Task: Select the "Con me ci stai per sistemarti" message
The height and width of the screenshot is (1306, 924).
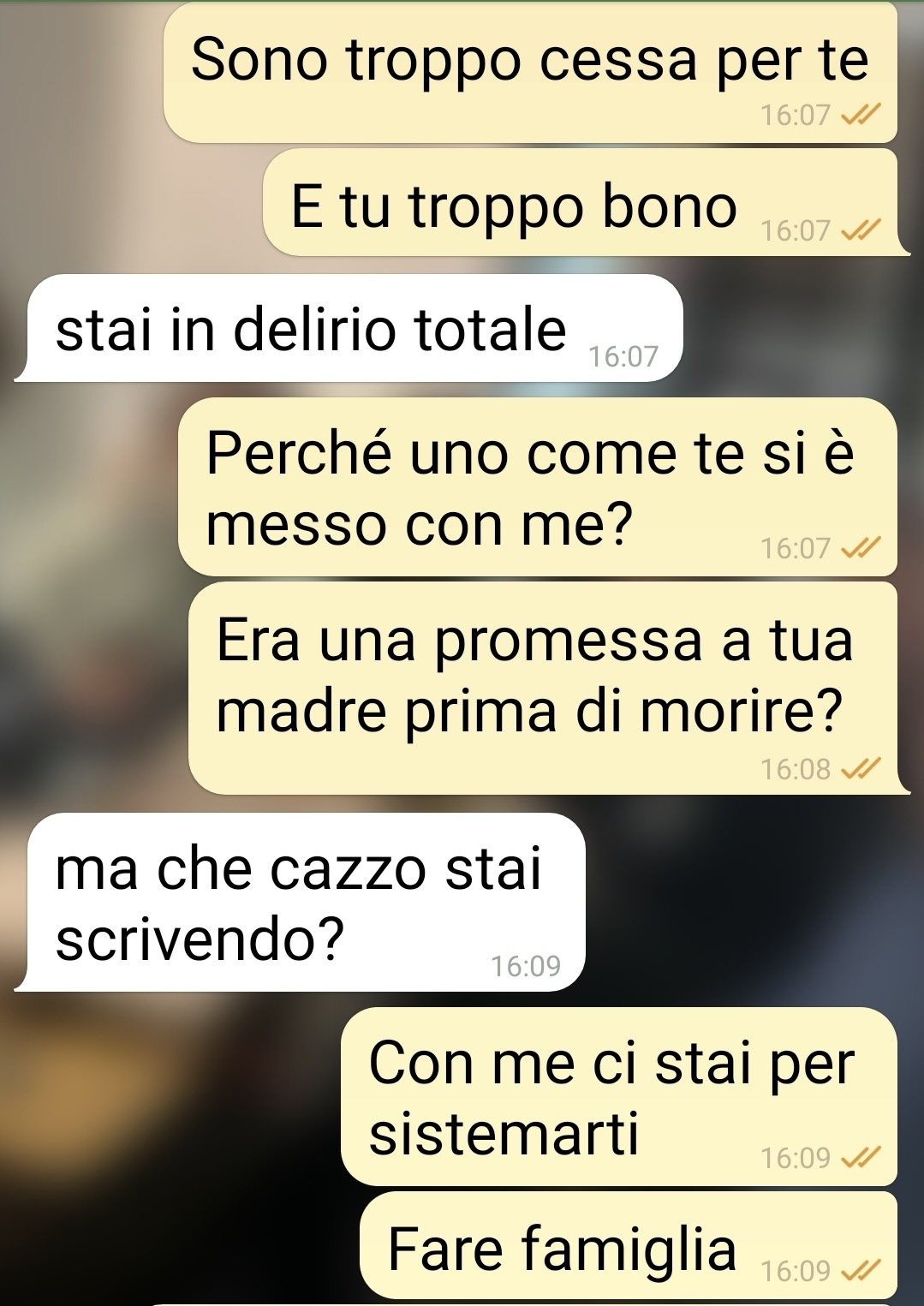Action: click(x=619, y=1096)
